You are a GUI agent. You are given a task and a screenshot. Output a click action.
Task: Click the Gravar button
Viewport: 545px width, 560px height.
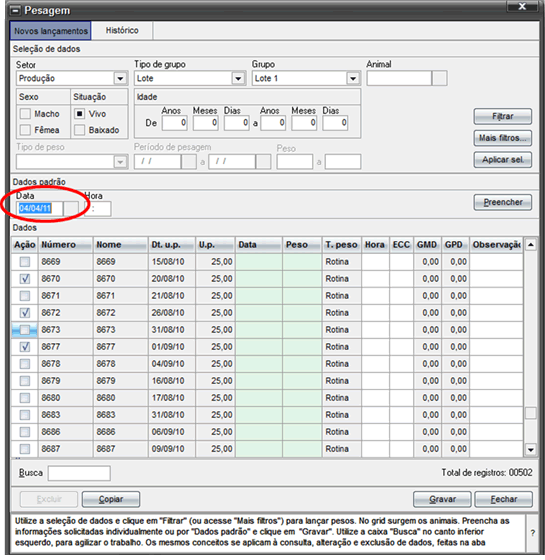442,499
